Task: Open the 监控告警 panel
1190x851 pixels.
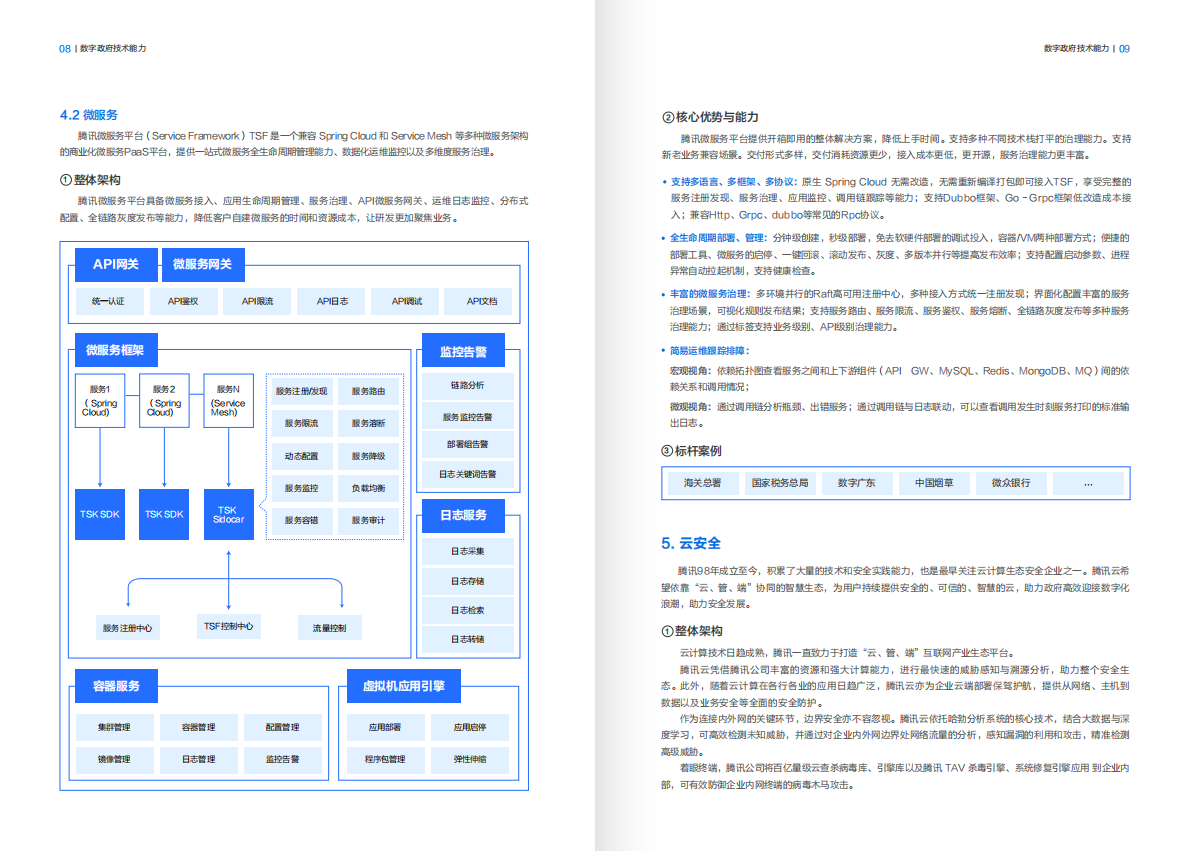Action: point(466,350)
